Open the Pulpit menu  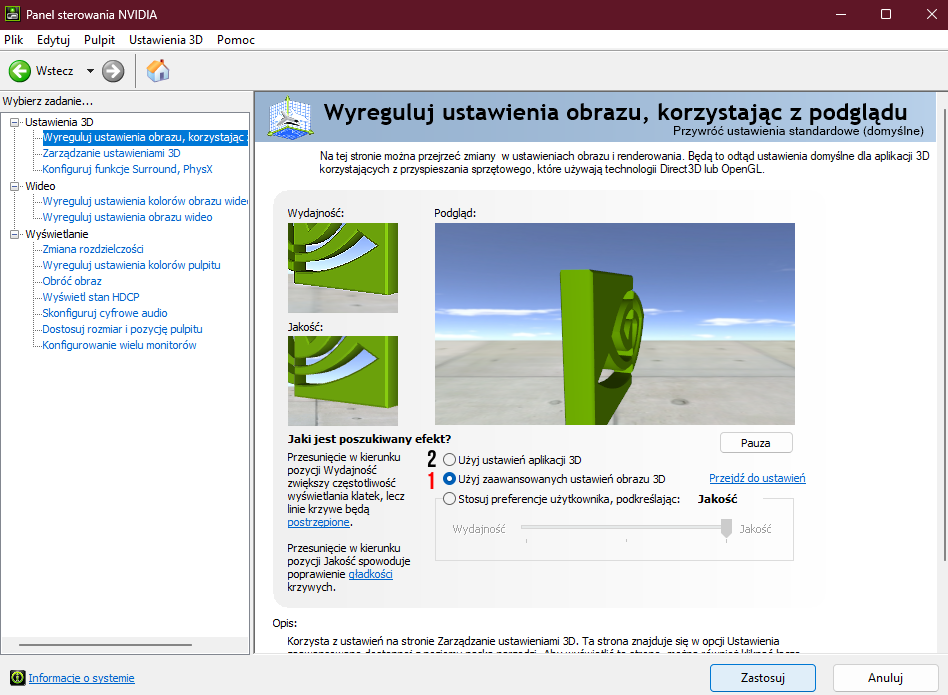click(99, 40)
